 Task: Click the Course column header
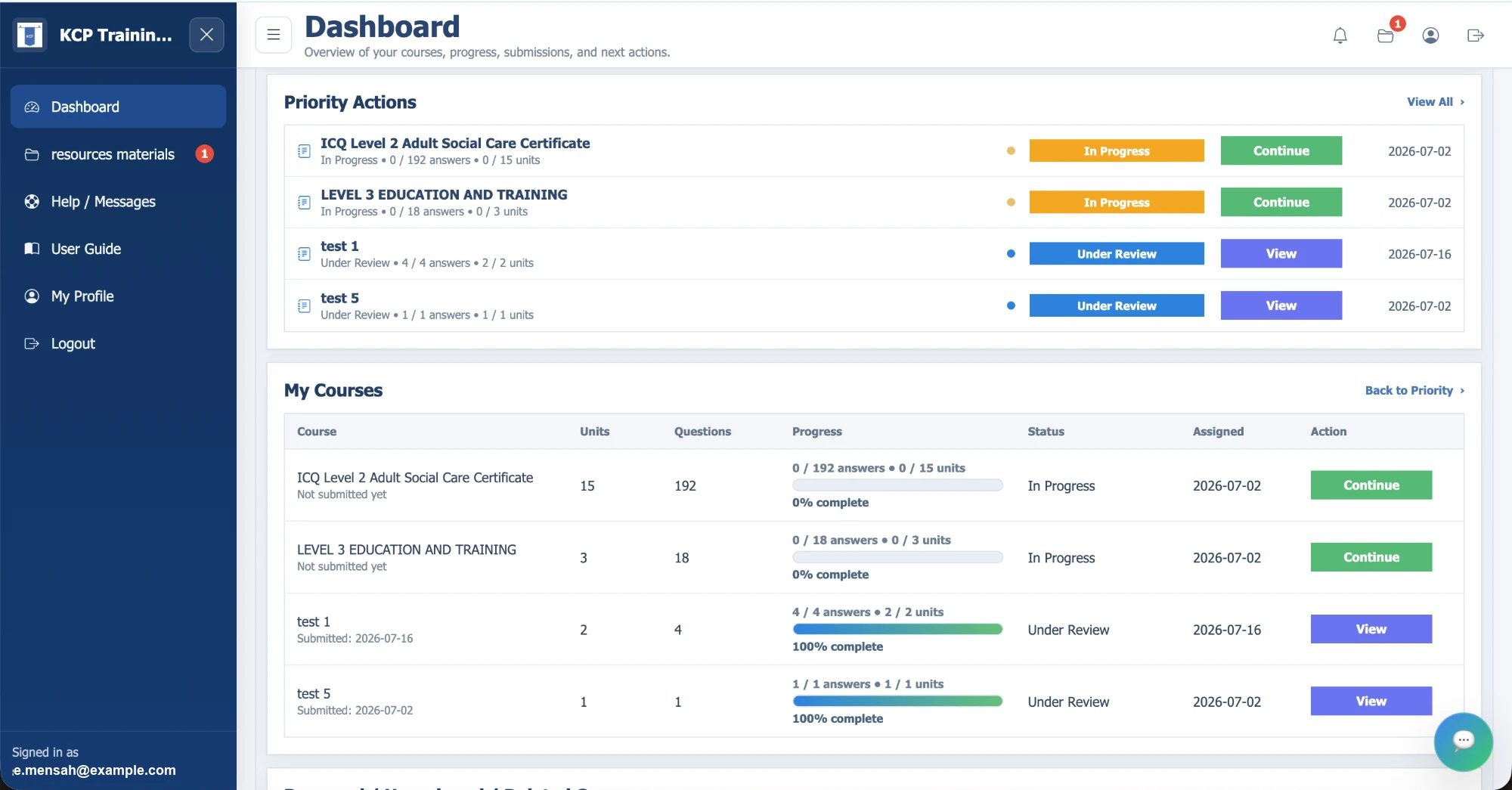click(317, 432)
